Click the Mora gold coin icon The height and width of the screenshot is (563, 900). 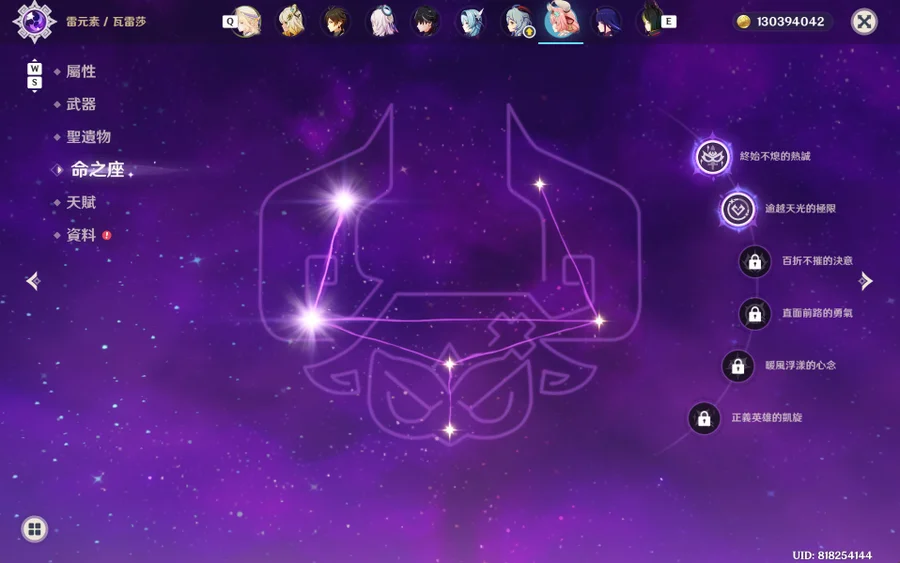pyautogui.click(x=743, y=22)
